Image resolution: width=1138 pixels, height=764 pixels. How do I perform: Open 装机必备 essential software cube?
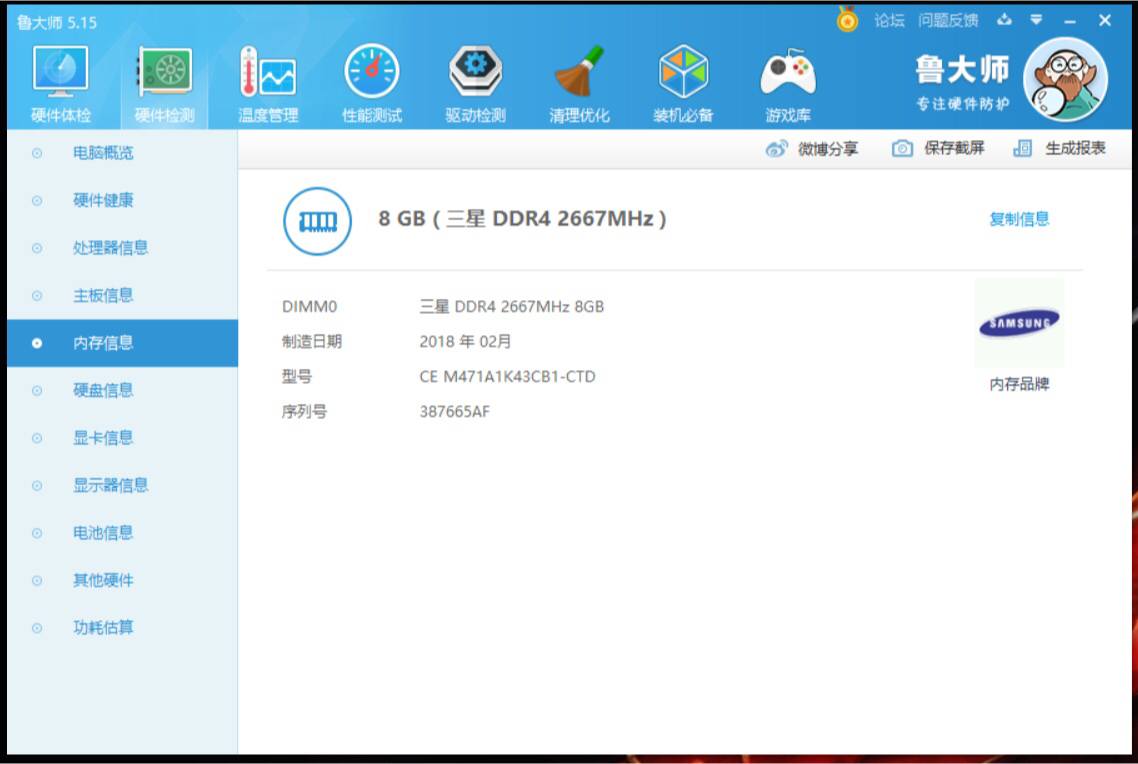click(683, 83)
